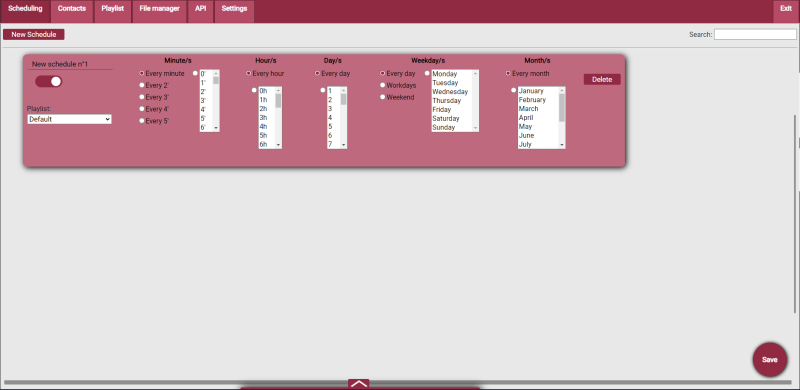Click the minutes list scroll-down arrow
The height and width of the screenshot is (390, 800).
click(x=216, y=128)
